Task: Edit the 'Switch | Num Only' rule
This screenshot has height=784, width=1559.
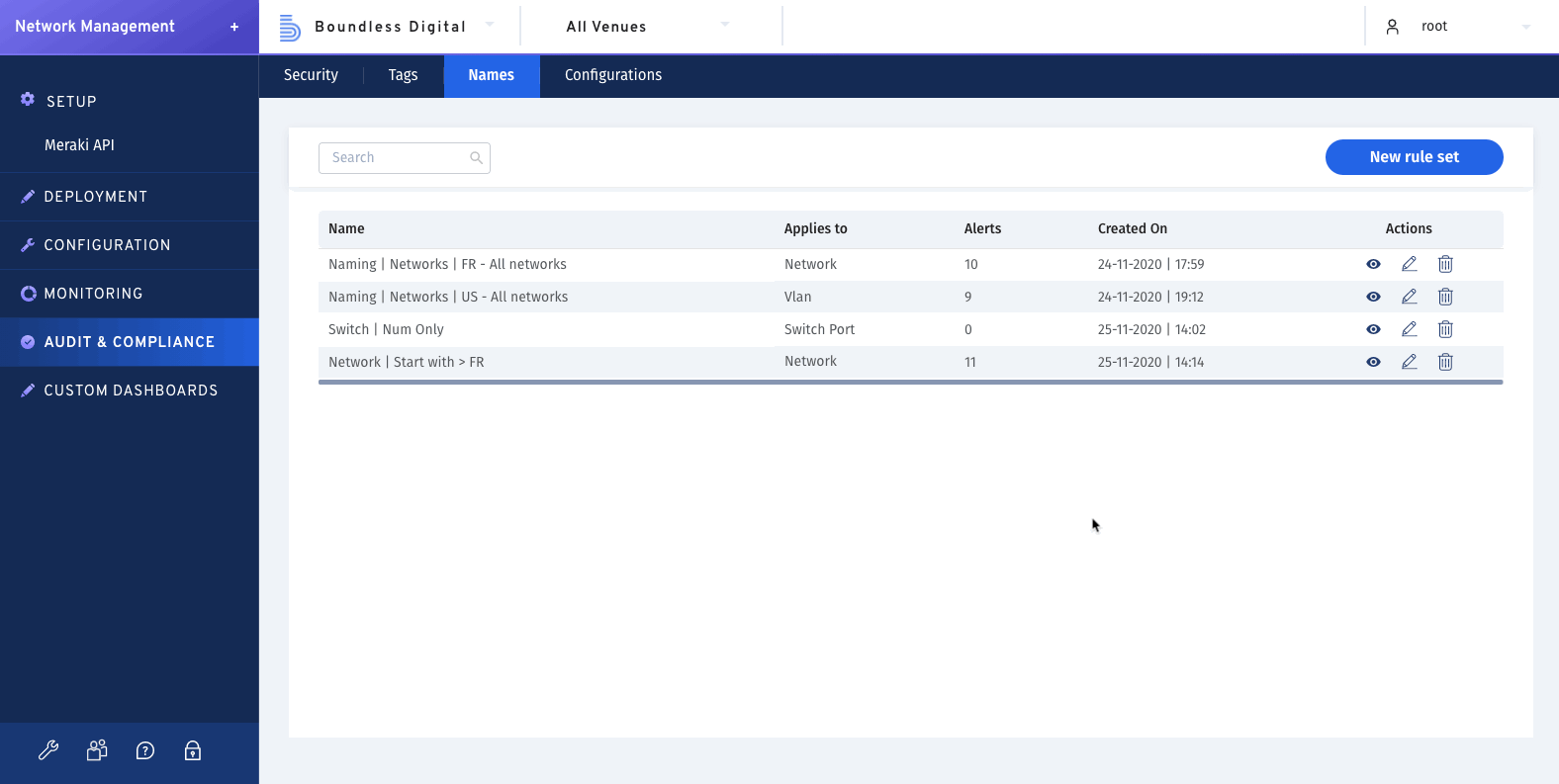Action: point(1410,329)
